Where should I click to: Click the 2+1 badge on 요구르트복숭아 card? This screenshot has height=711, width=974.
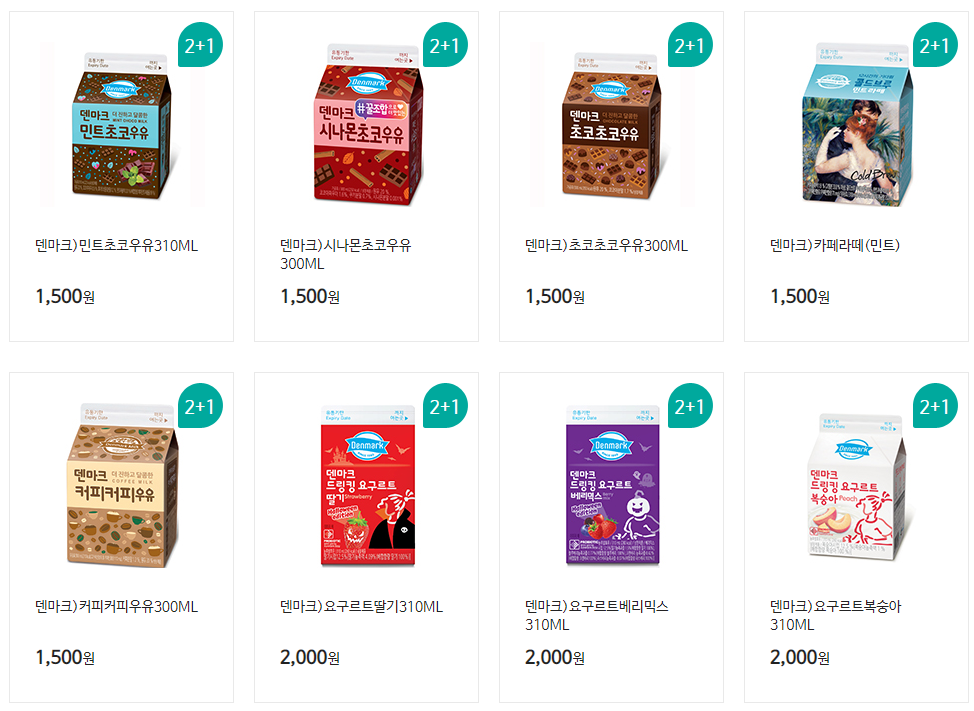pyautogui.click(x=935, y=406)
